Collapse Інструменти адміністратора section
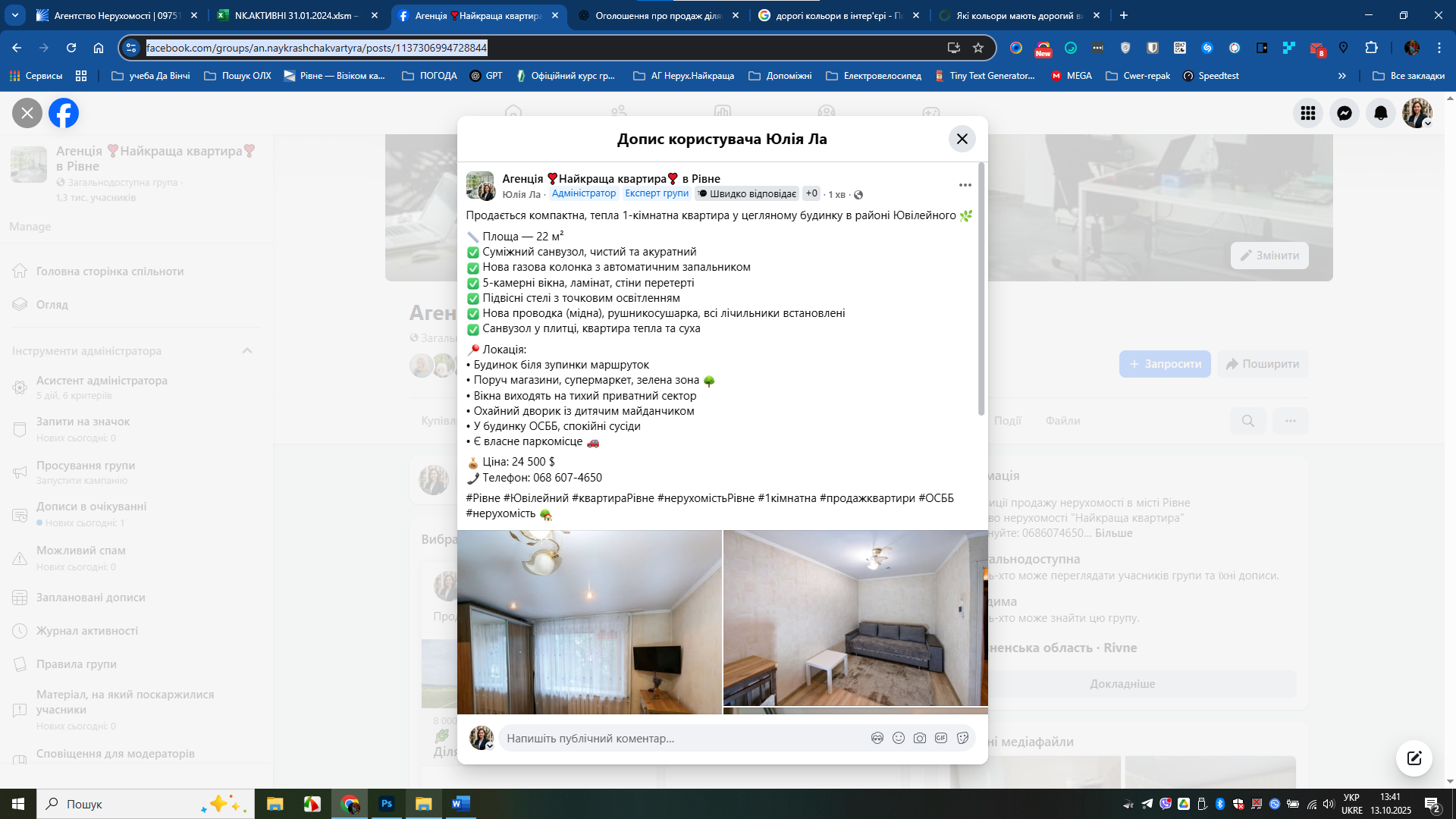 (x=247, y=350)
